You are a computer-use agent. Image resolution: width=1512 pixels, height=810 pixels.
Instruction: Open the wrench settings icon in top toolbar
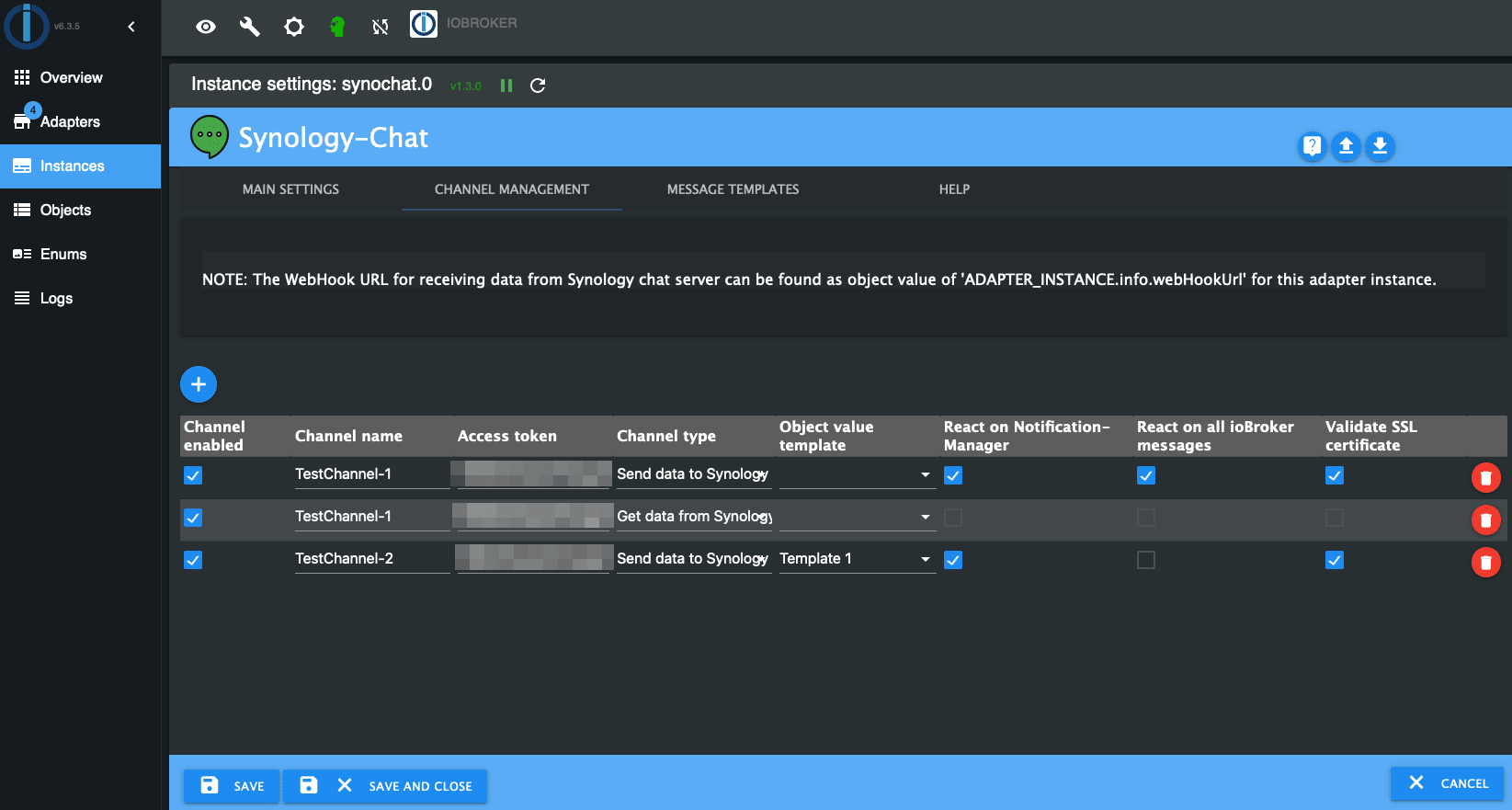point(250,27)
